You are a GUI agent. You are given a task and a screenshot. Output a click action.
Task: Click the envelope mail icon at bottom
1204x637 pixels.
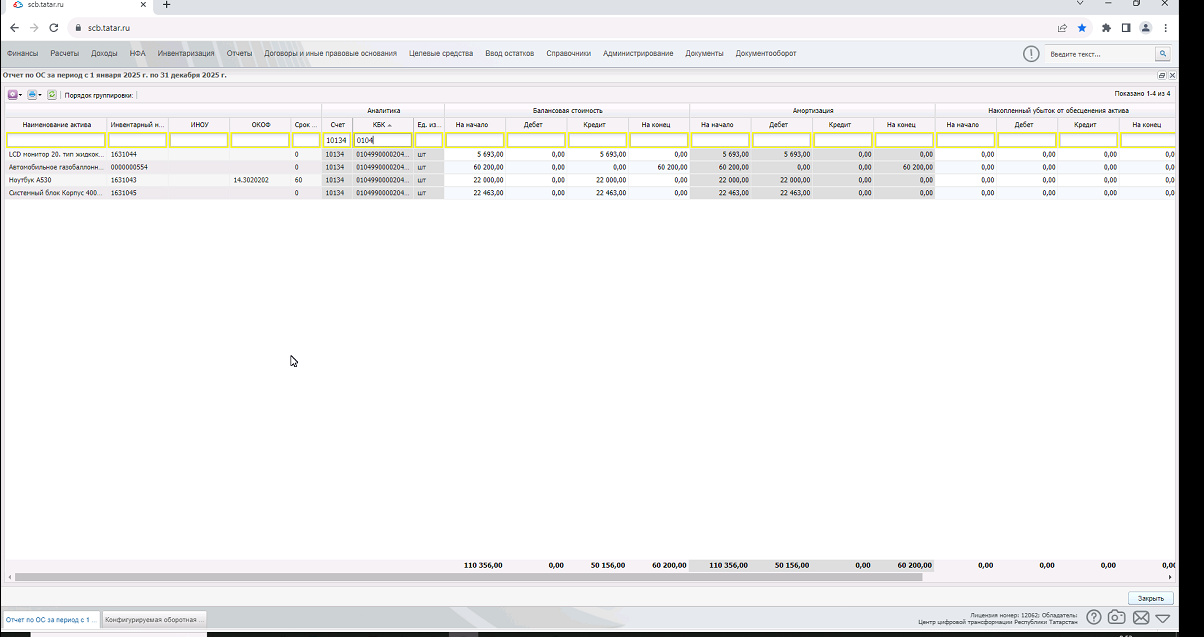(1141, 618)
